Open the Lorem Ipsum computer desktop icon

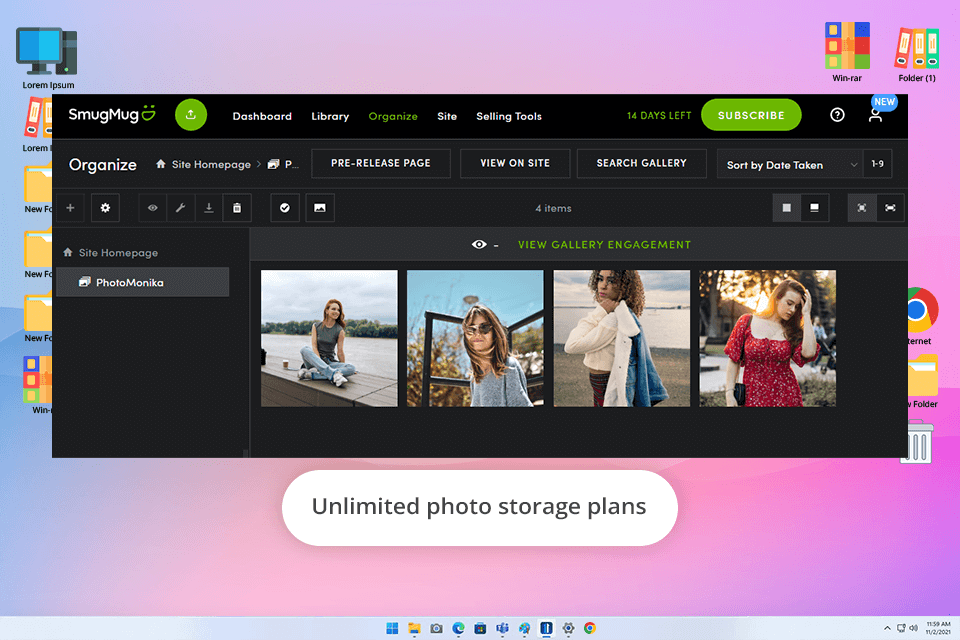coord(48,59)
